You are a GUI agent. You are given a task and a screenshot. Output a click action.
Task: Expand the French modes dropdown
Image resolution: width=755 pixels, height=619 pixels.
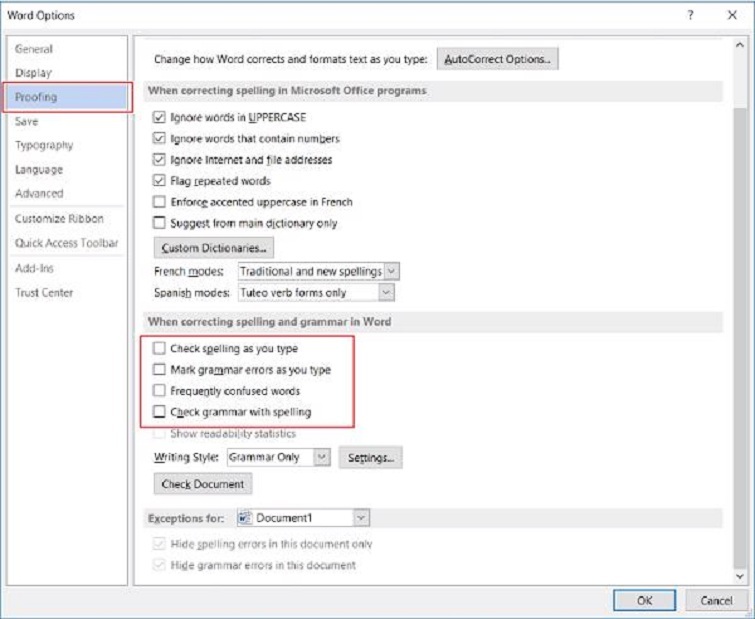click(392, 271)
